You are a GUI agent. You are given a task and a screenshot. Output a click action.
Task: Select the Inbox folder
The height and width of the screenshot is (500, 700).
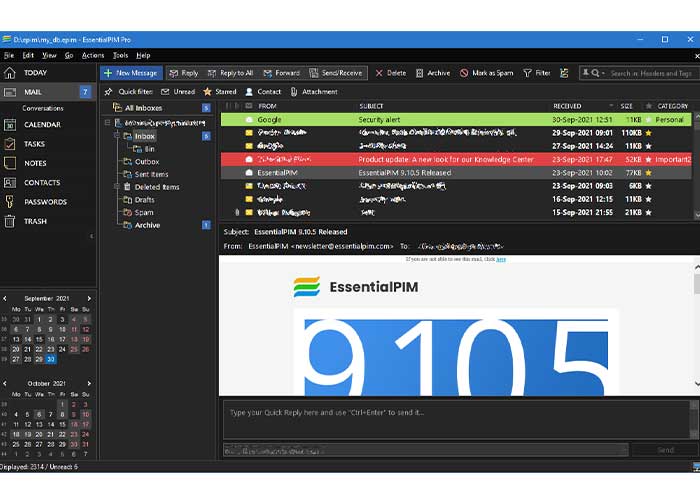click(145, 136)
